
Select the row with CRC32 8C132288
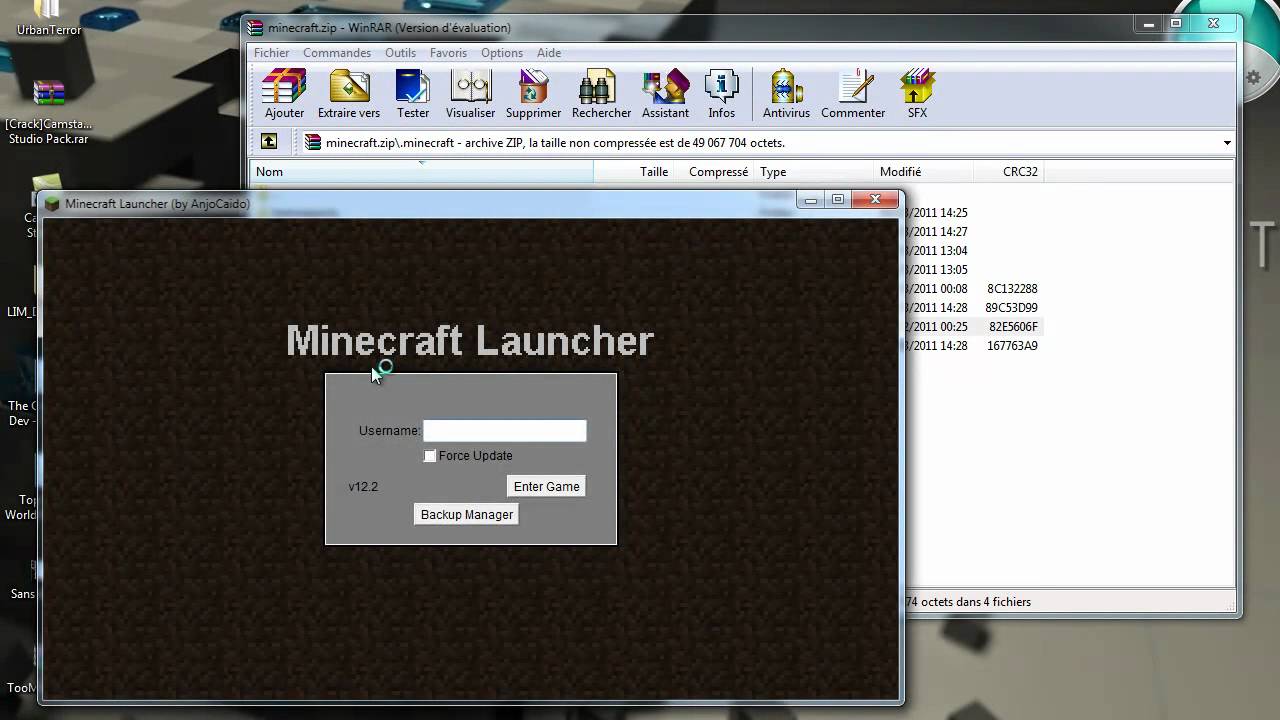[x=972, y=289]
